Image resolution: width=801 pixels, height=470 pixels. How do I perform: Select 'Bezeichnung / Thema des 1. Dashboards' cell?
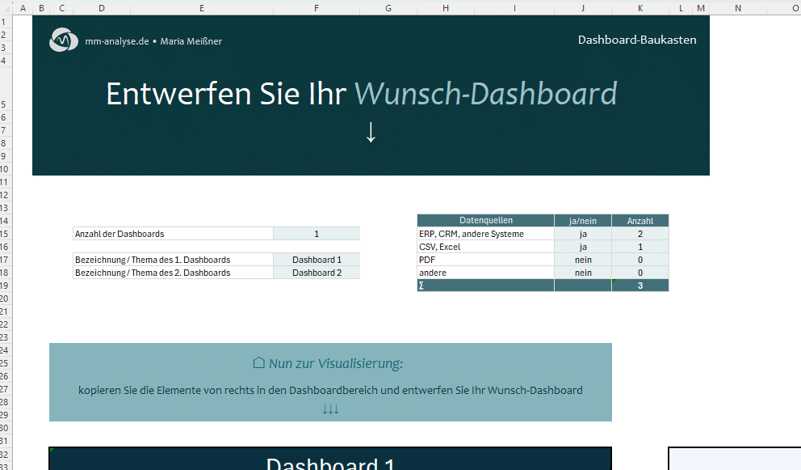click(x=173, y=260)
